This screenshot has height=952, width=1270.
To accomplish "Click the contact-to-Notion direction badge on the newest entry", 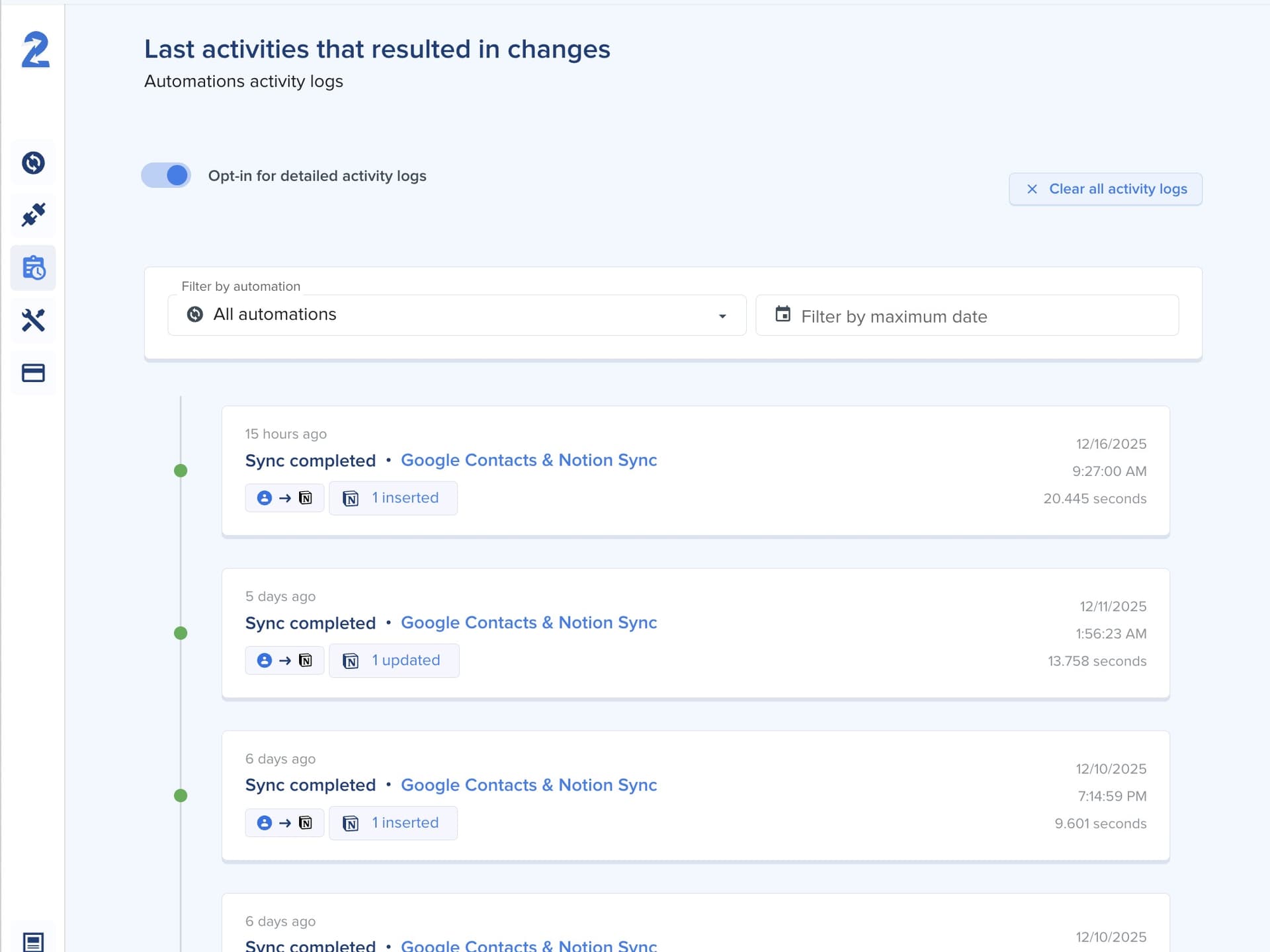I will point(284,497).
